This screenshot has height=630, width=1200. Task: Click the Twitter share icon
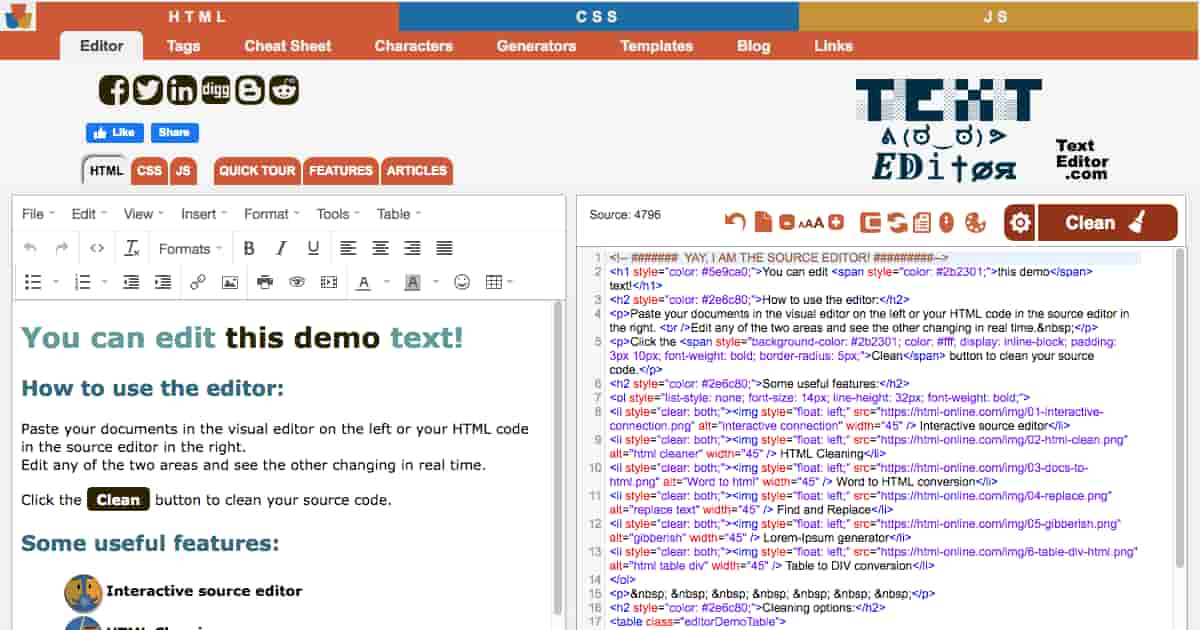148,90
